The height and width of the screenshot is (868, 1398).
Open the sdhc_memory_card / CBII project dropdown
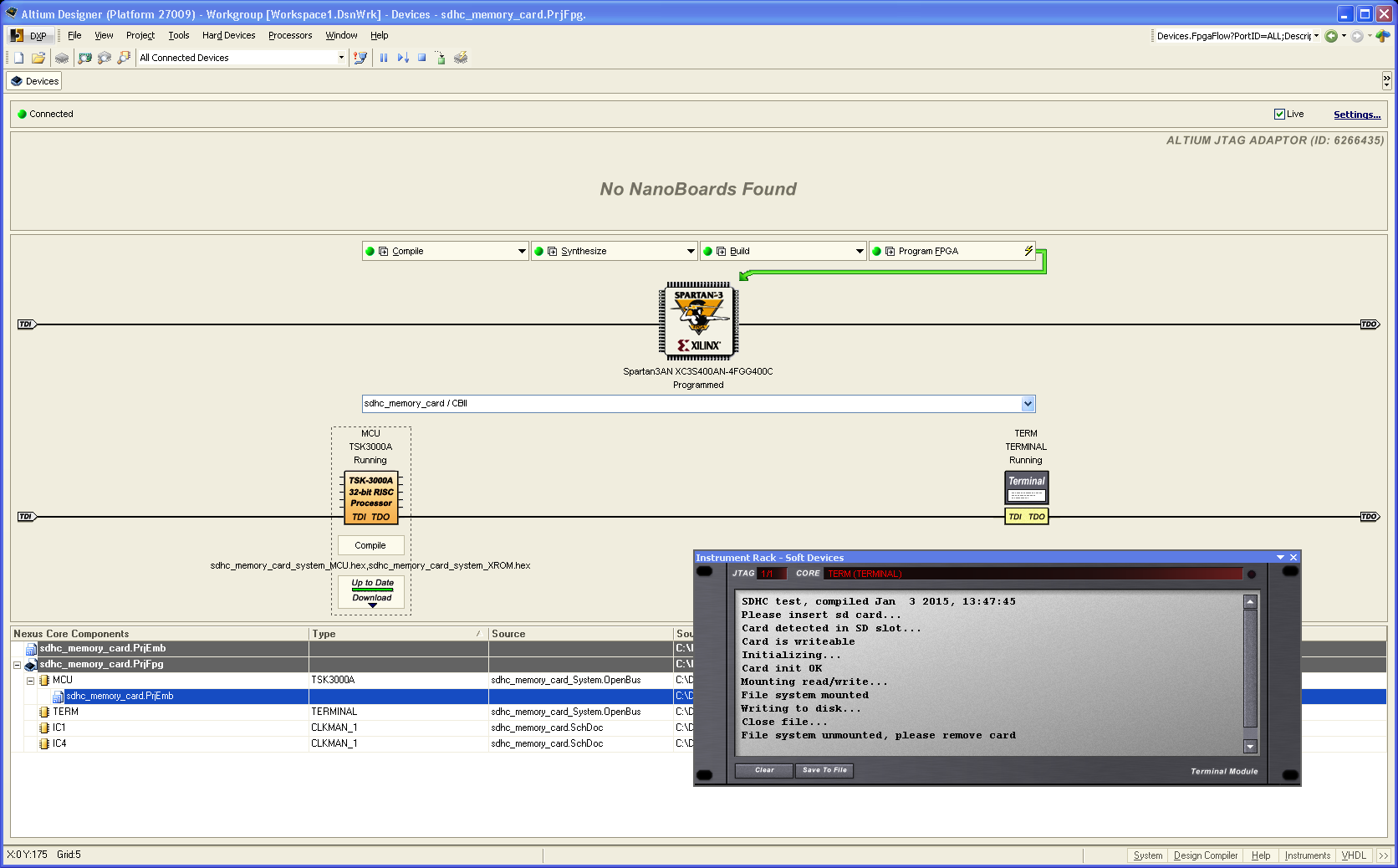point(1028,404)
